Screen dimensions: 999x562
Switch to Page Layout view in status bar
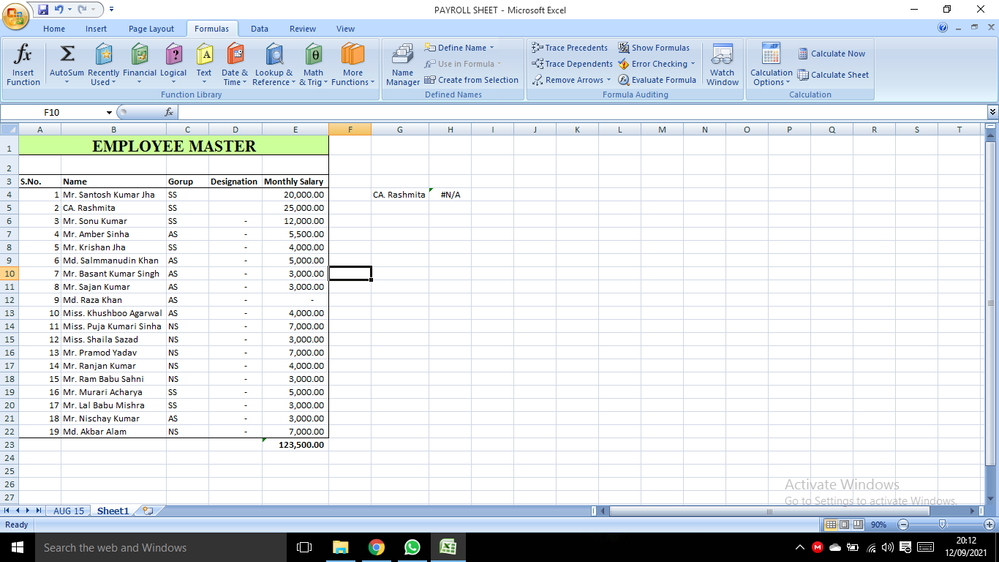(844, 524)
